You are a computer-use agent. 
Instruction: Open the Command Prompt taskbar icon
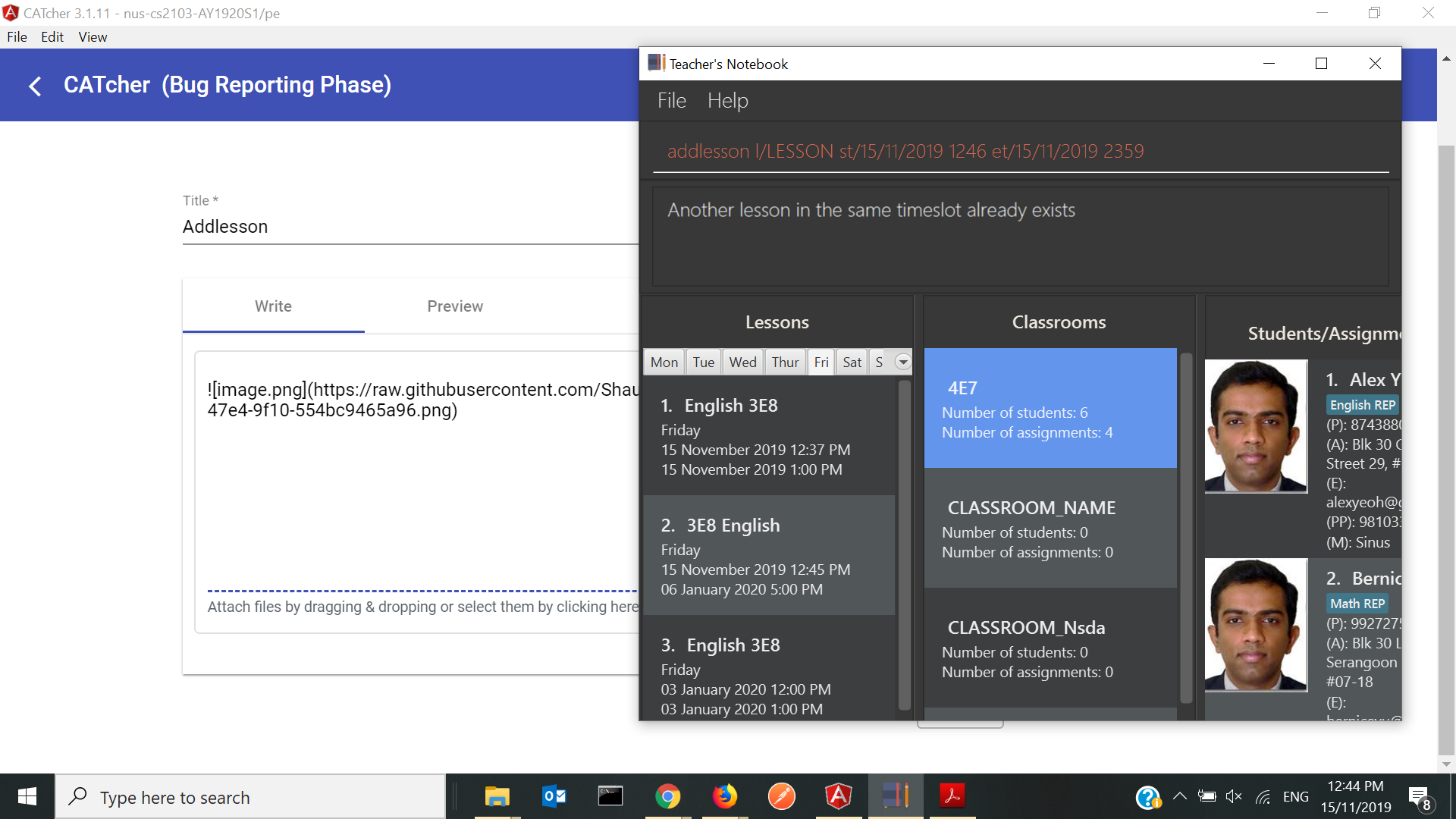pos(610,796)
